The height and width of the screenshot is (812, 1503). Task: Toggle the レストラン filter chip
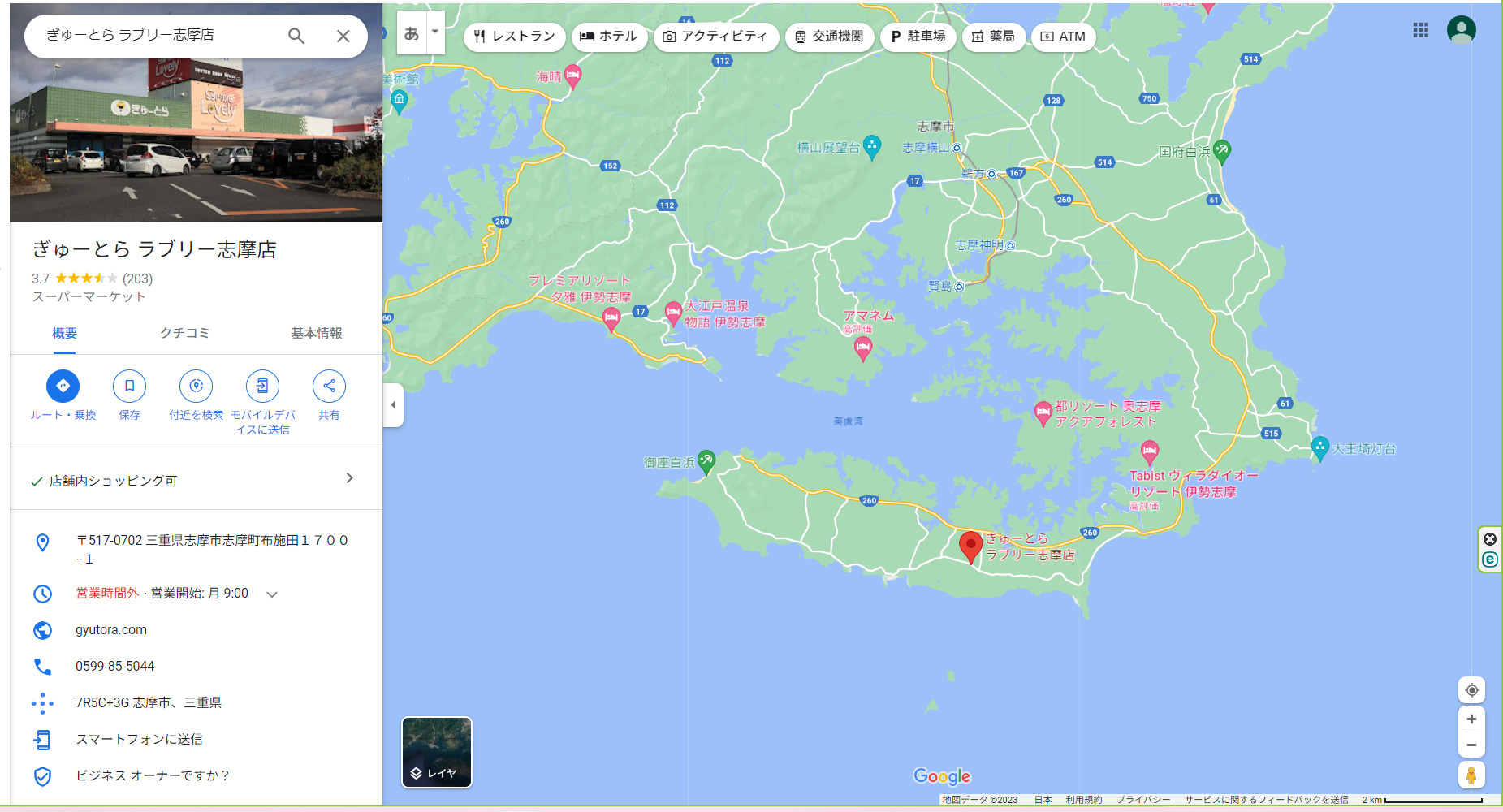pyautogui.click(x=515, y=37)
